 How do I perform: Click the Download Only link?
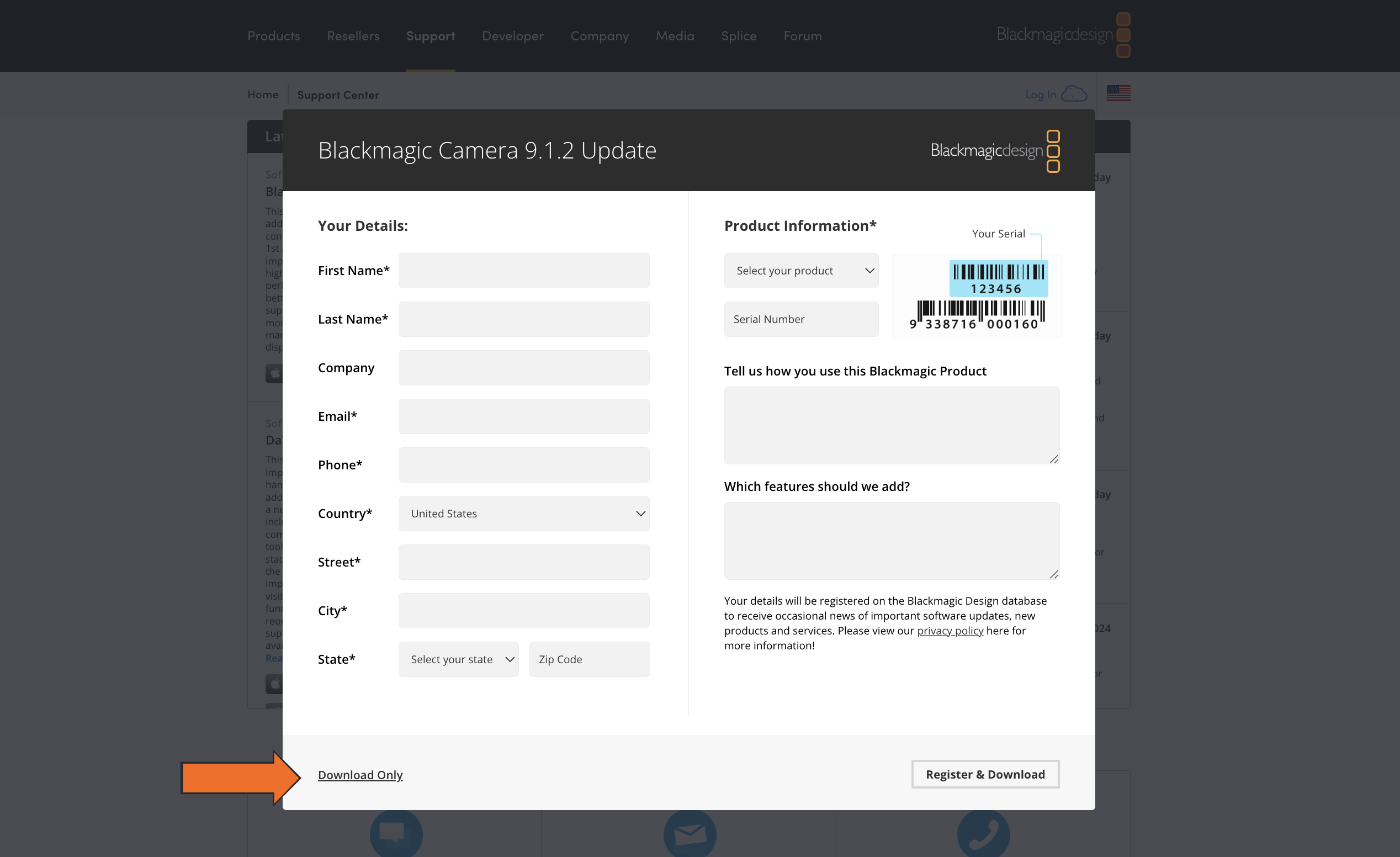point(360,775)
